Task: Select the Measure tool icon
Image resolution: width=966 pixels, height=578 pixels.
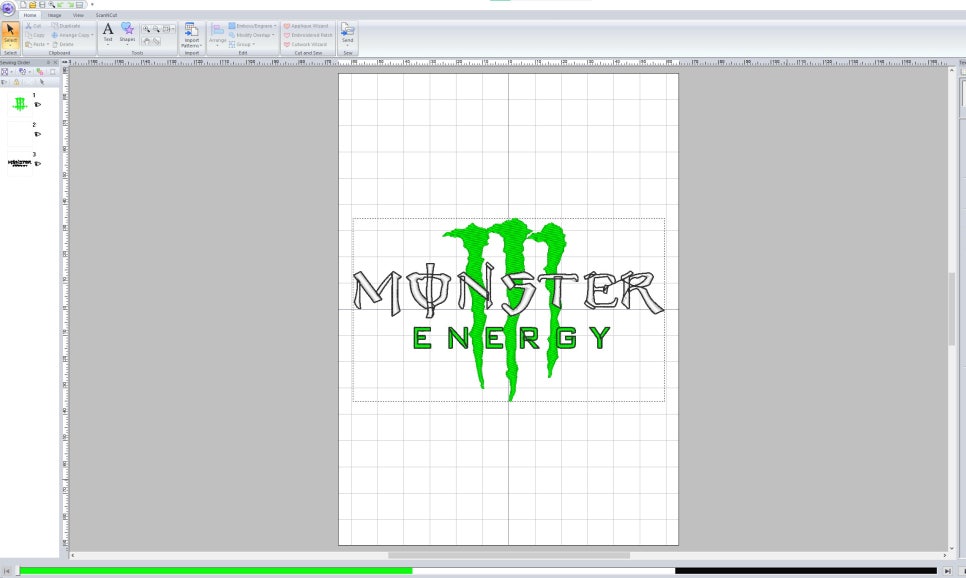Action: (156, 41)
